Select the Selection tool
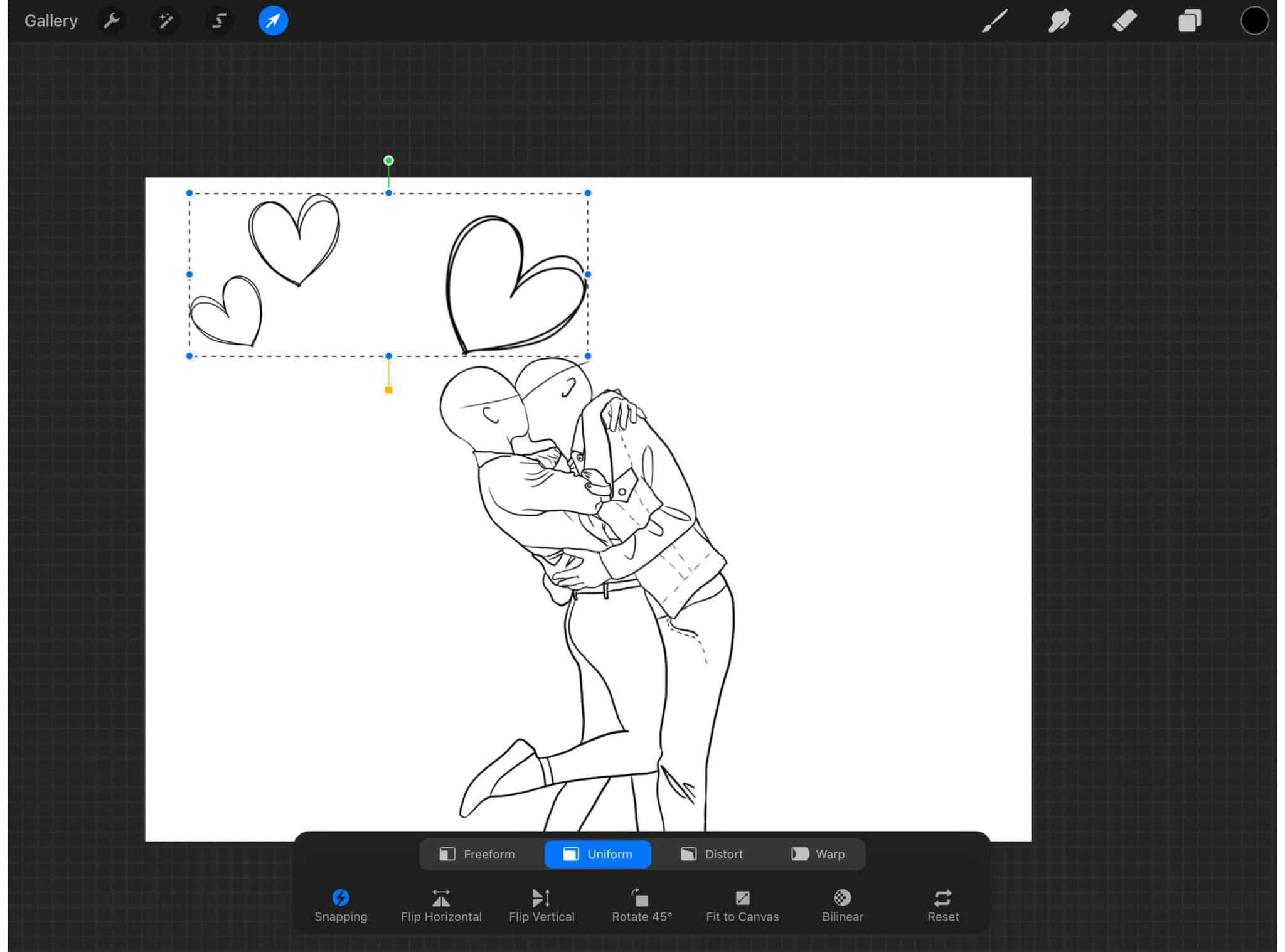This screenshot has height=952, width=1285. pyautogui.click(x=219, y=21)
